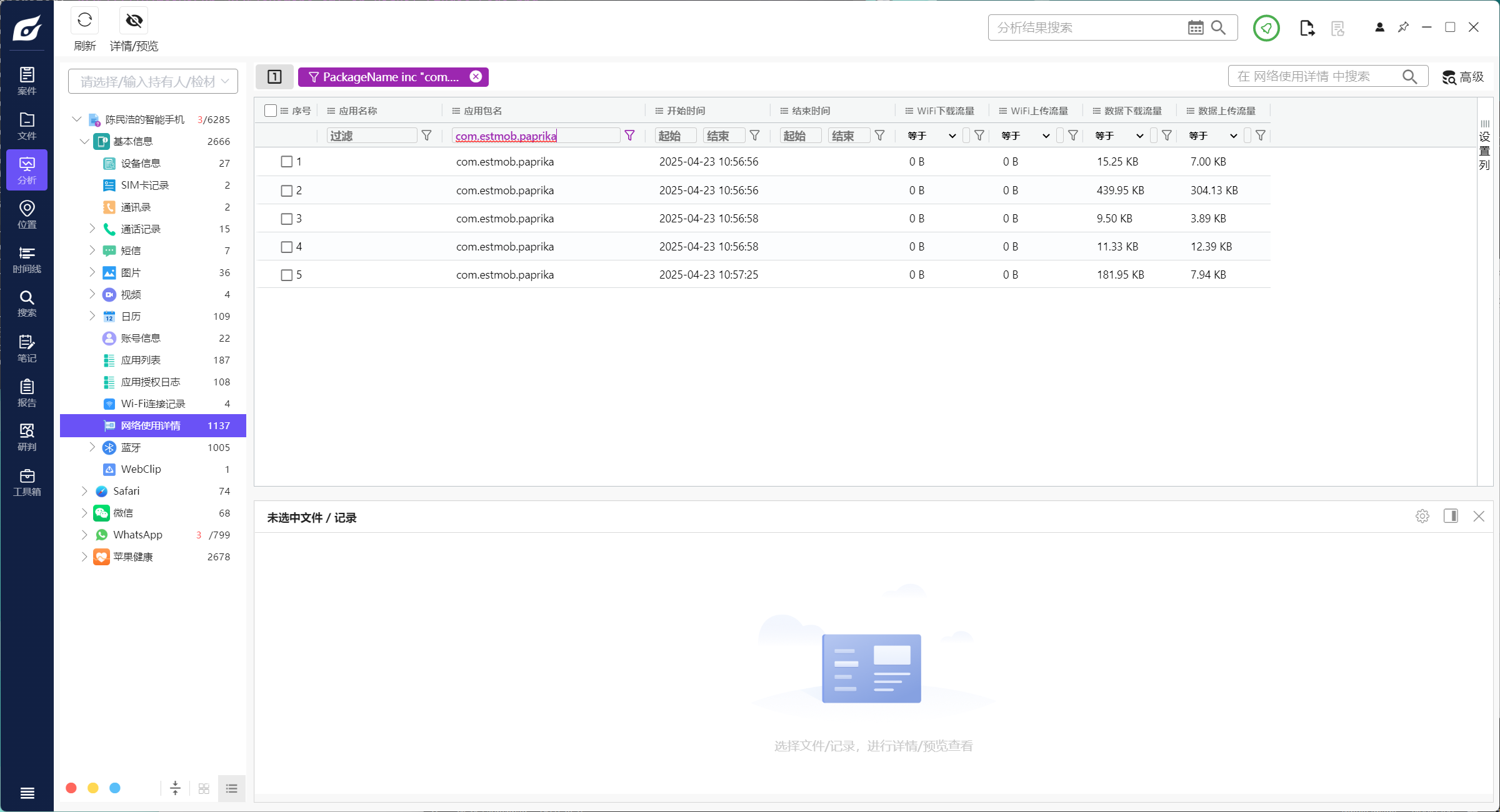The height and width of the screenshot is (812, 1500).
Task: Tick the select-all checkbox in the table header
Action: pyautogui.click(x=271, y=111)
